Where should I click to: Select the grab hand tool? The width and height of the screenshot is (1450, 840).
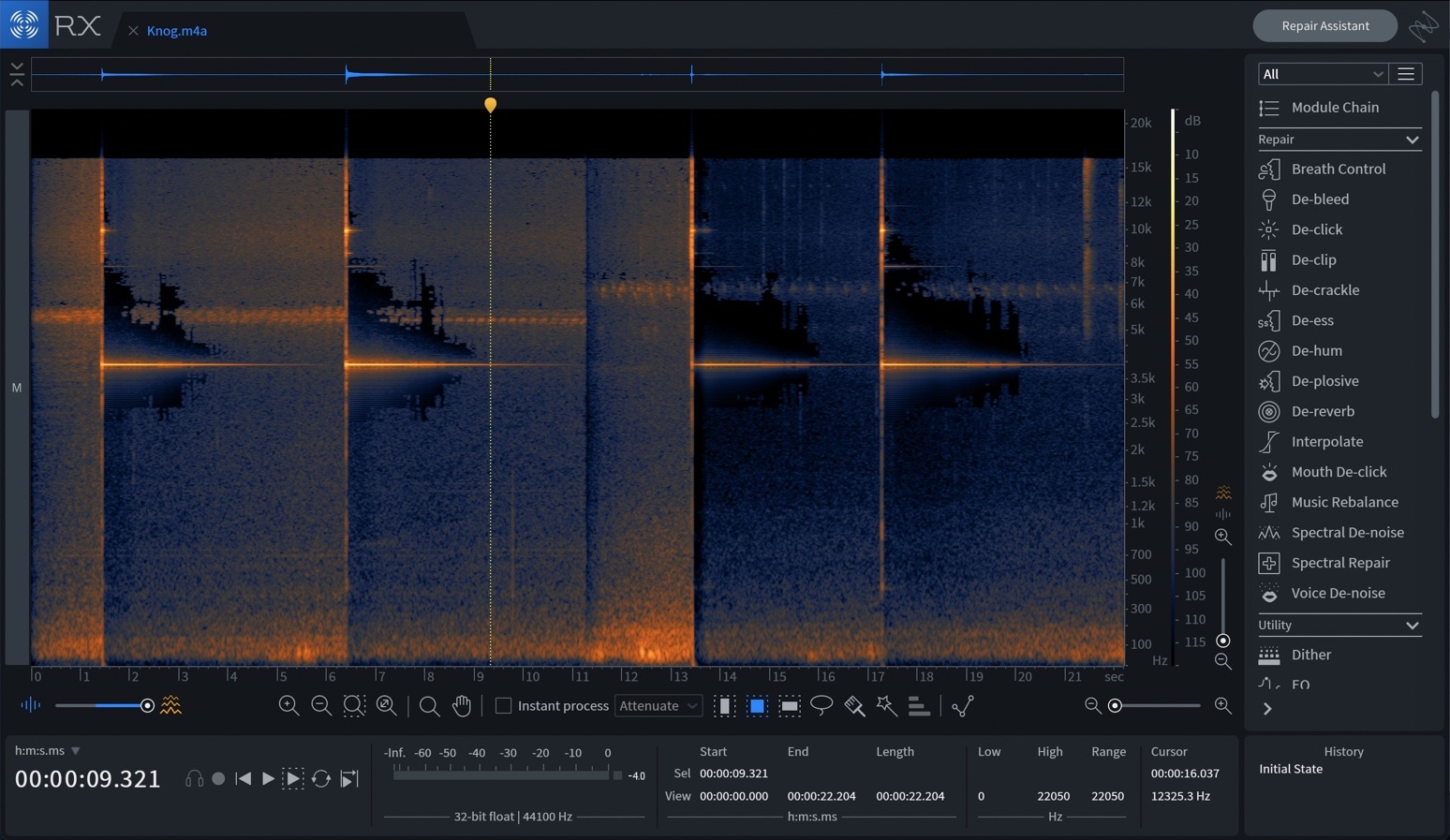click(x=462, y=706)
